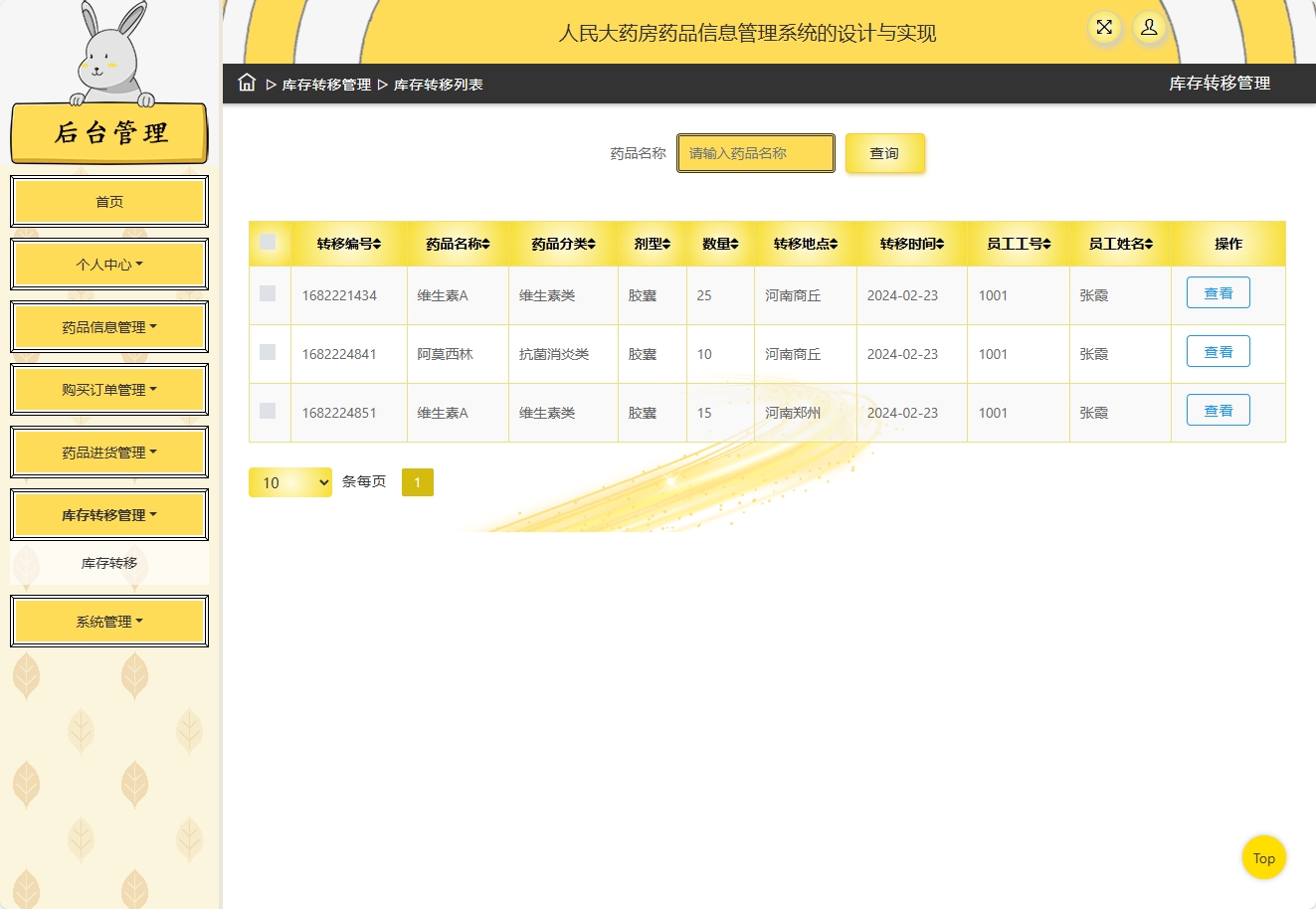Image resolution: width=1316 pixels, height=909 pixels.
Task: Click the home icon in the breadcrumb
Action: click(246, 84)
